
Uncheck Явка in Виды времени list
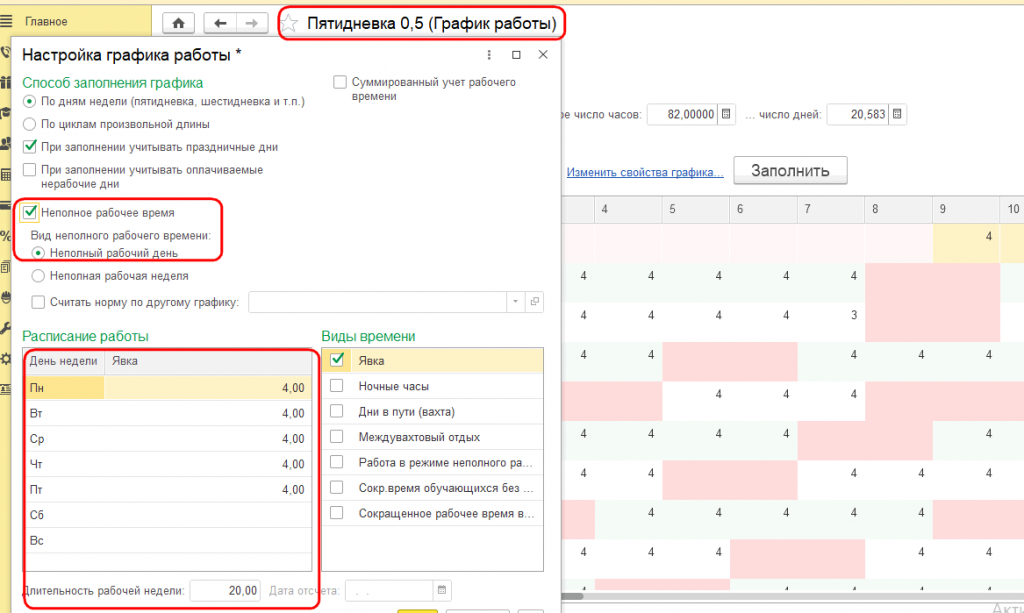(x=337, y=360)
